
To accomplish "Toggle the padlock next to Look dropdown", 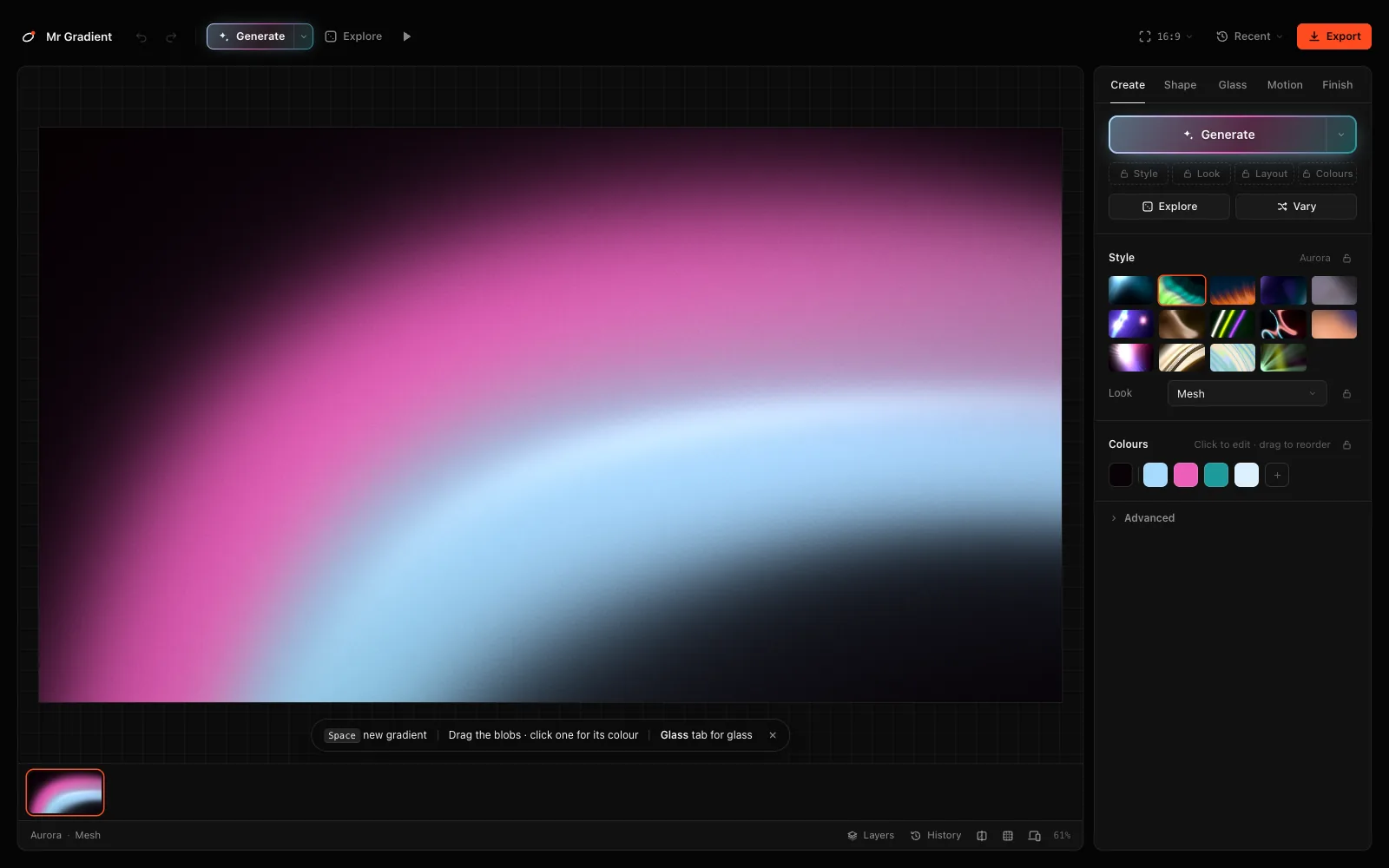I will pos(1346,393).
